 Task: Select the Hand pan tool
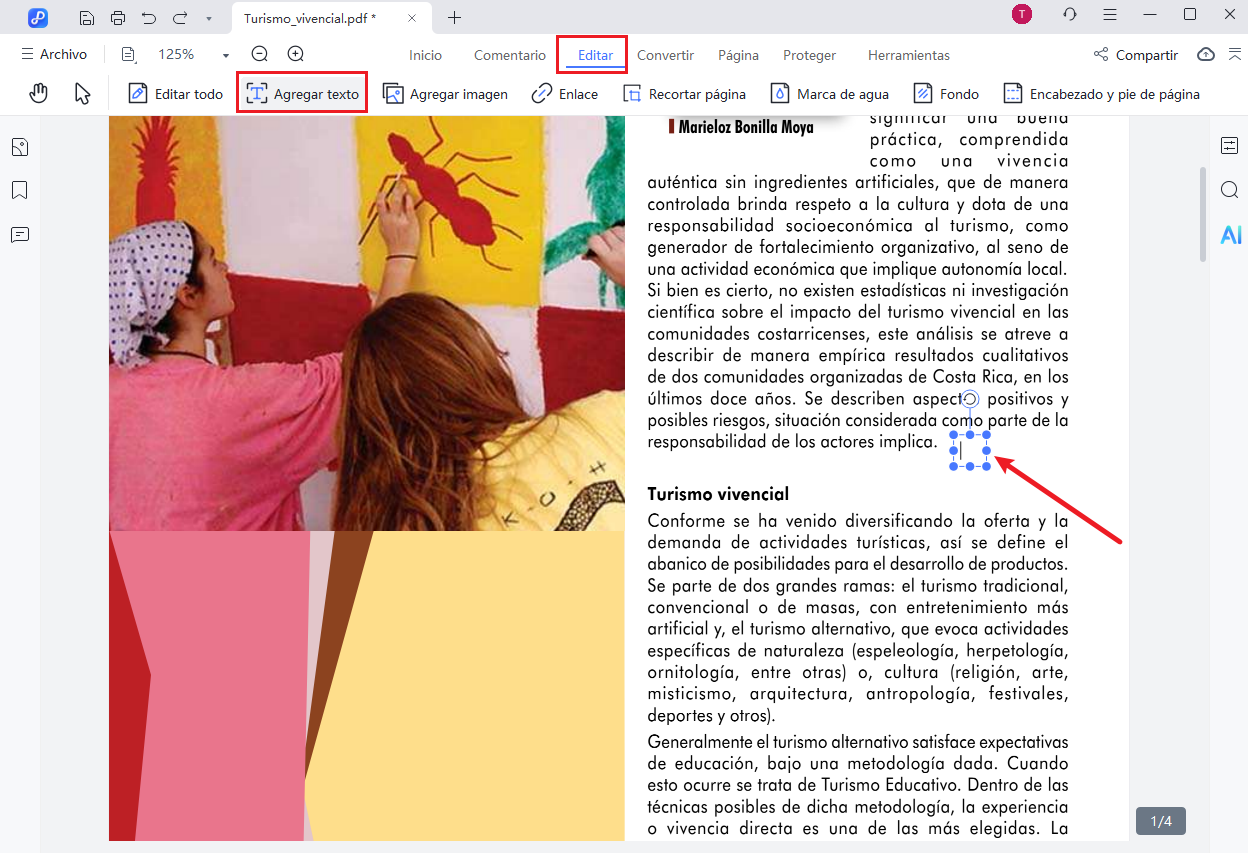coord(38,94)
